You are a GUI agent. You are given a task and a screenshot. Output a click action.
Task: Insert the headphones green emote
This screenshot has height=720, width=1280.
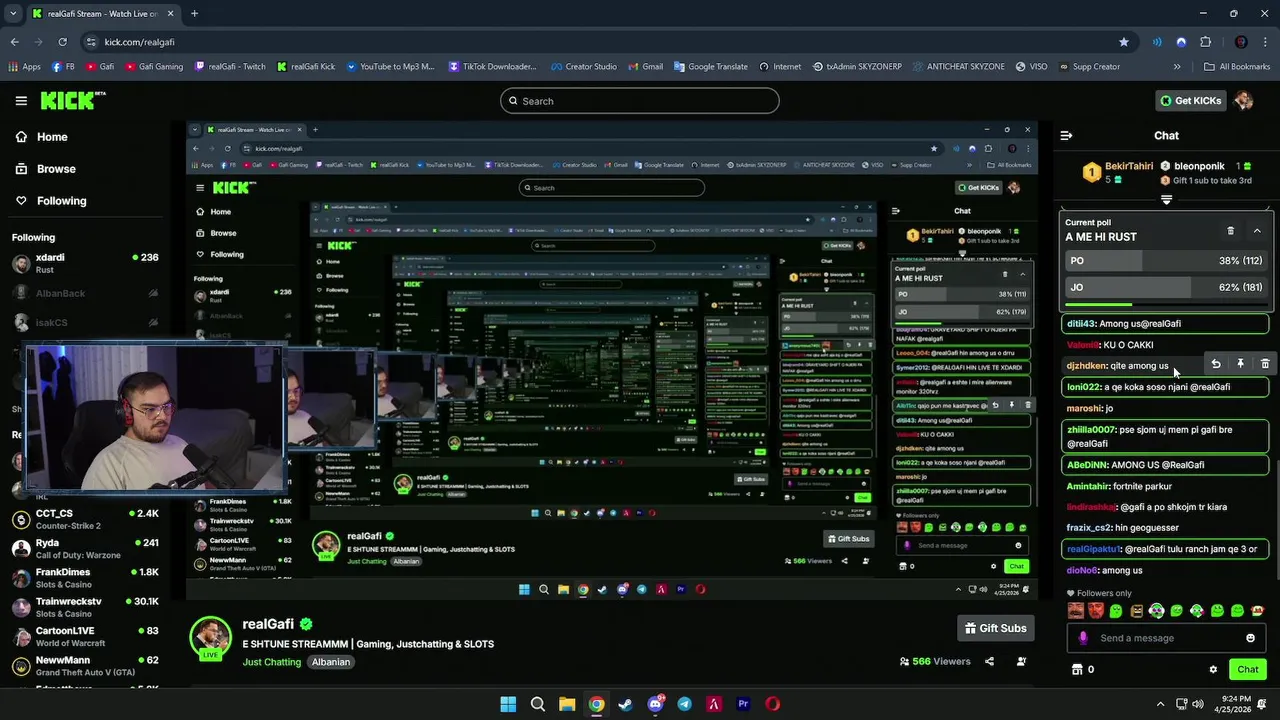point(1157,611)
